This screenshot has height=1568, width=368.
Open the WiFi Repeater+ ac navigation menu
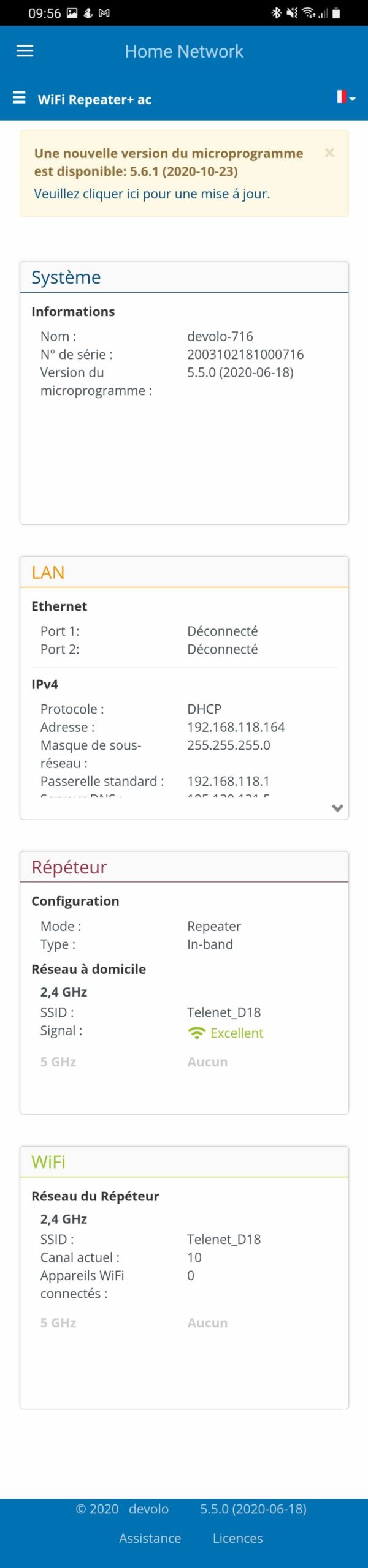(19, 98)
